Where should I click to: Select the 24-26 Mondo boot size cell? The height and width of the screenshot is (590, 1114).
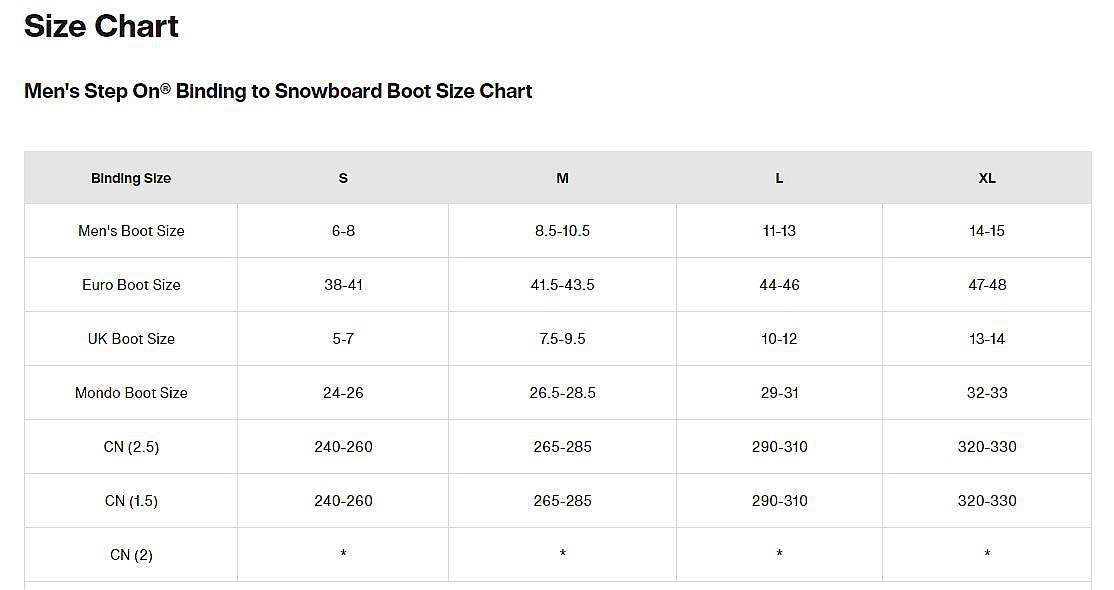click(343, 393)
